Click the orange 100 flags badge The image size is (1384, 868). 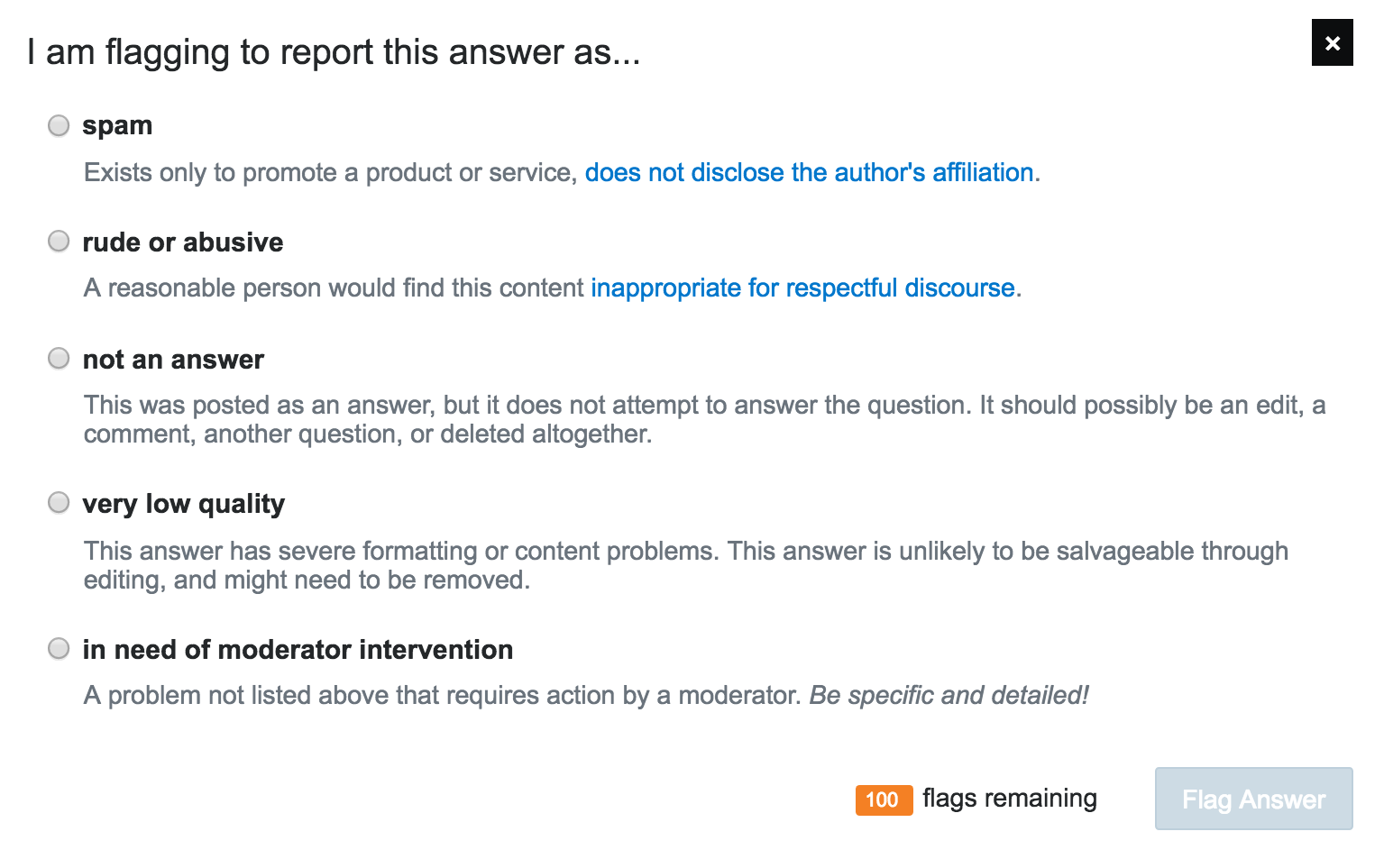pyautogui.click(x=883, y=799)
